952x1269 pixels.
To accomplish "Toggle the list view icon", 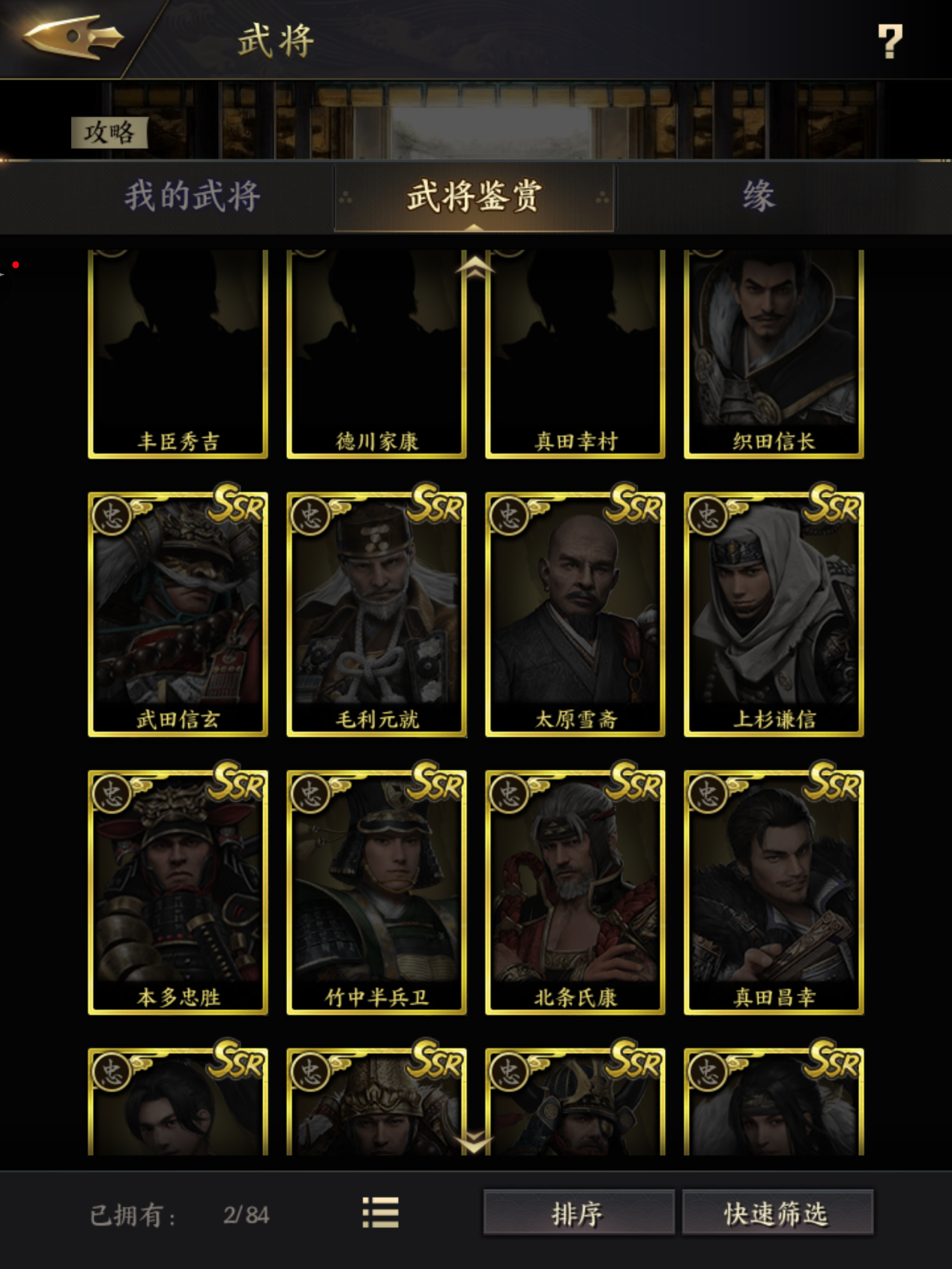I will pyautogui.click(x=380, y=1212).
